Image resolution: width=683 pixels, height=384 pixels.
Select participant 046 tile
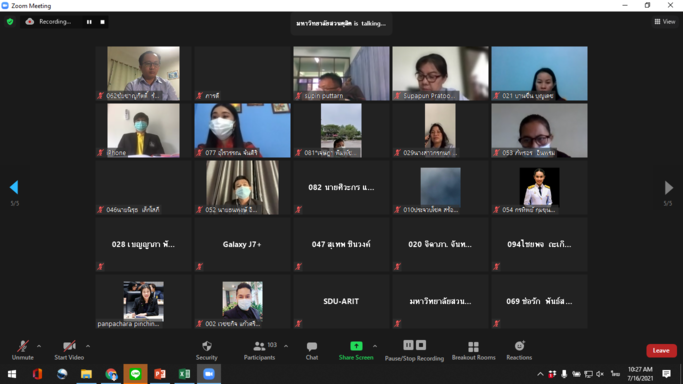tap(143, 187)
